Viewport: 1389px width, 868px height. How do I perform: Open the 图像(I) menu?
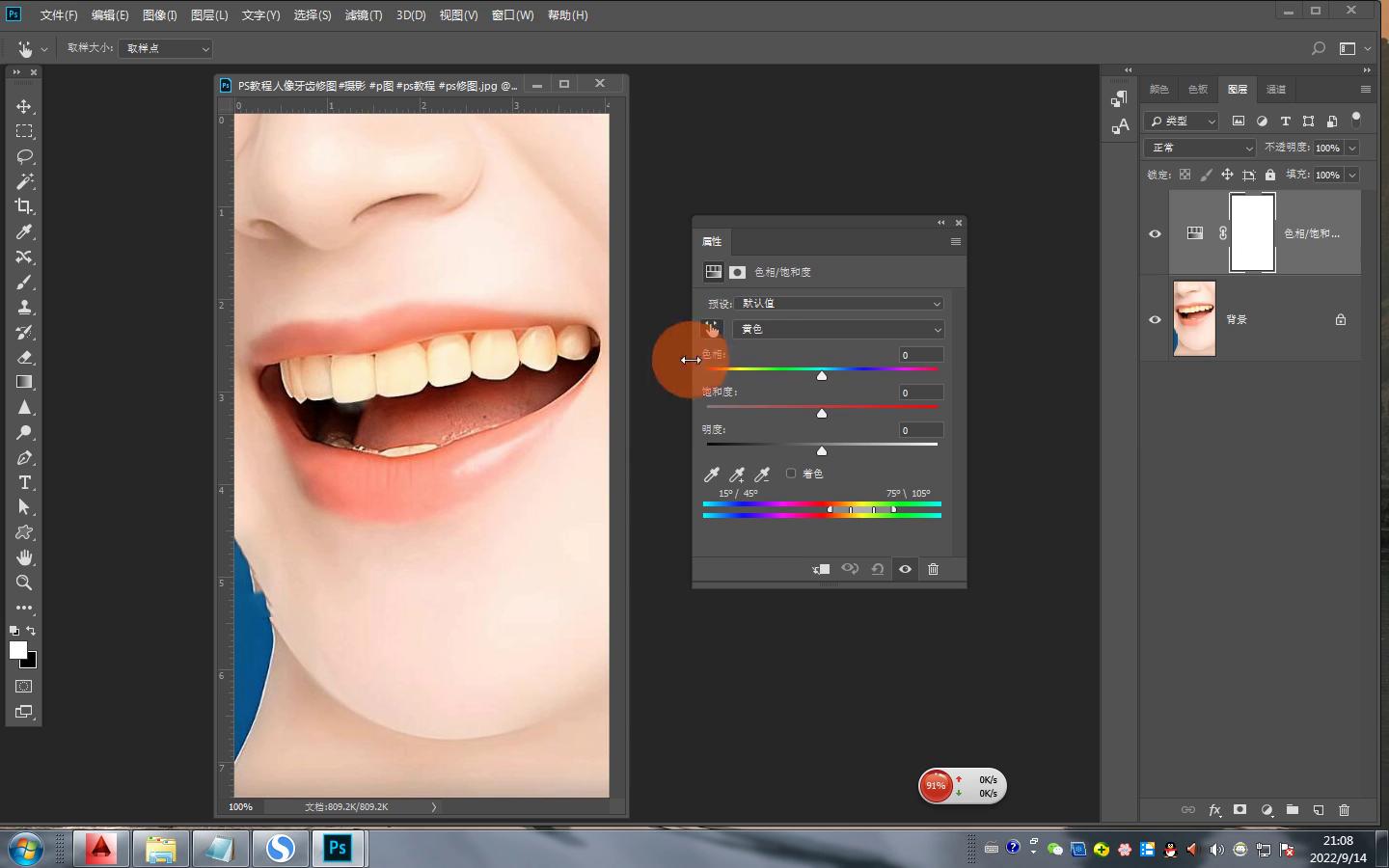159,15
